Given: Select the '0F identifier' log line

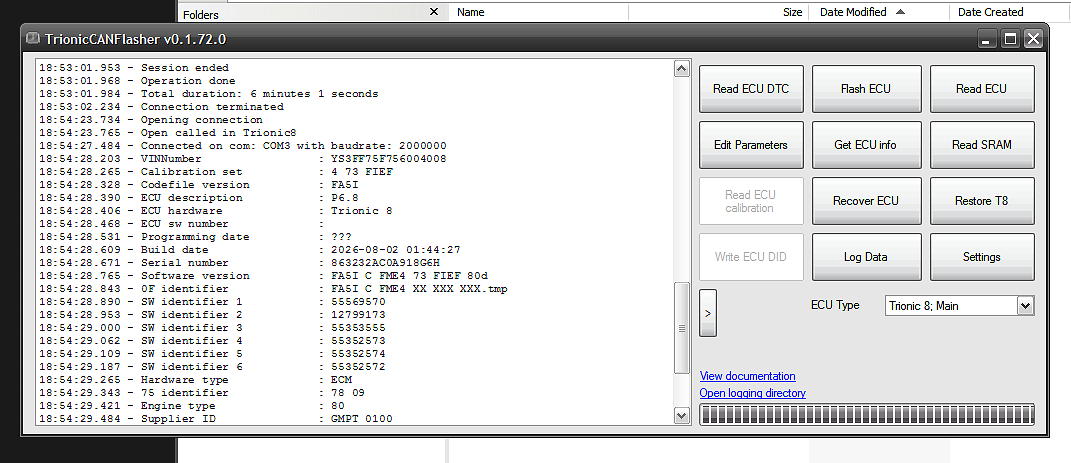Looking at the screenshot, I should 273,289.
